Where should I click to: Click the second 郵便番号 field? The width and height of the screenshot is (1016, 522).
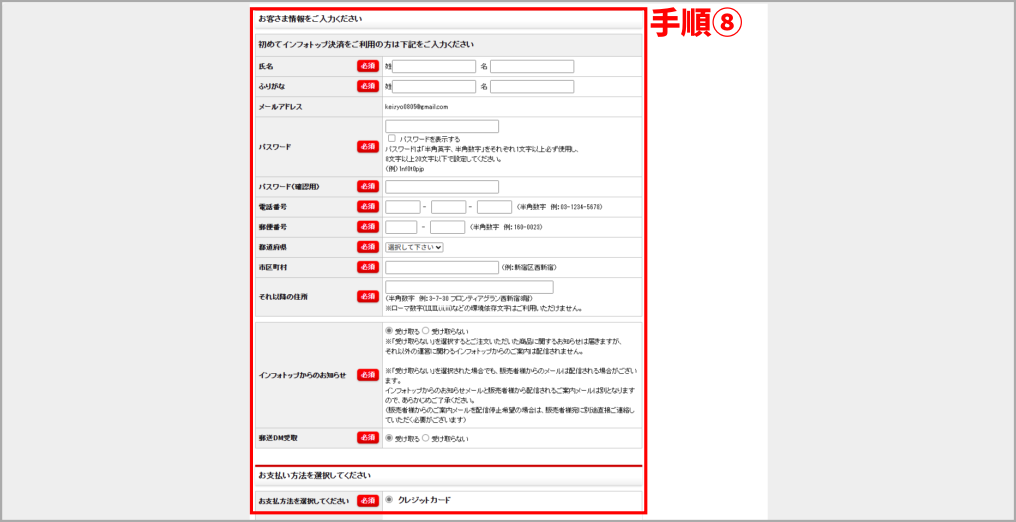point(447,227)
